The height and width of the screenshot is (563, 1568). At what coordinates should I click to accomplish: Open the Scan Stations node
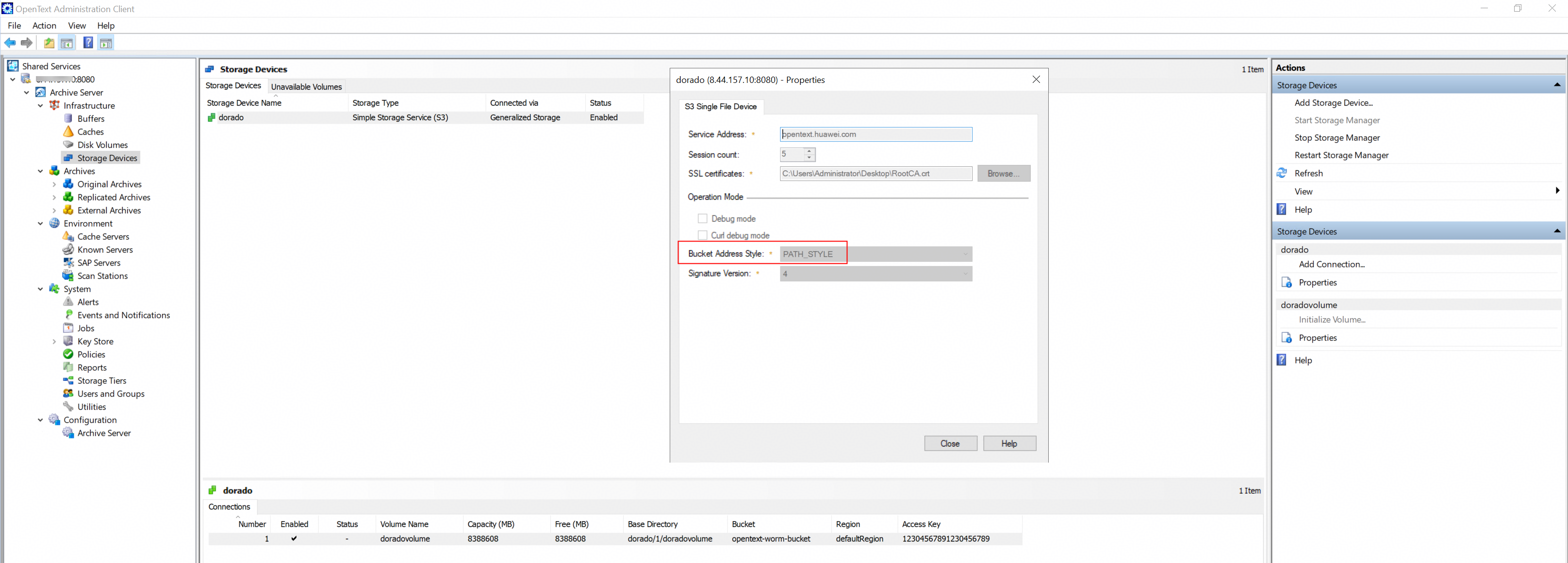click(x=102, y=276)
